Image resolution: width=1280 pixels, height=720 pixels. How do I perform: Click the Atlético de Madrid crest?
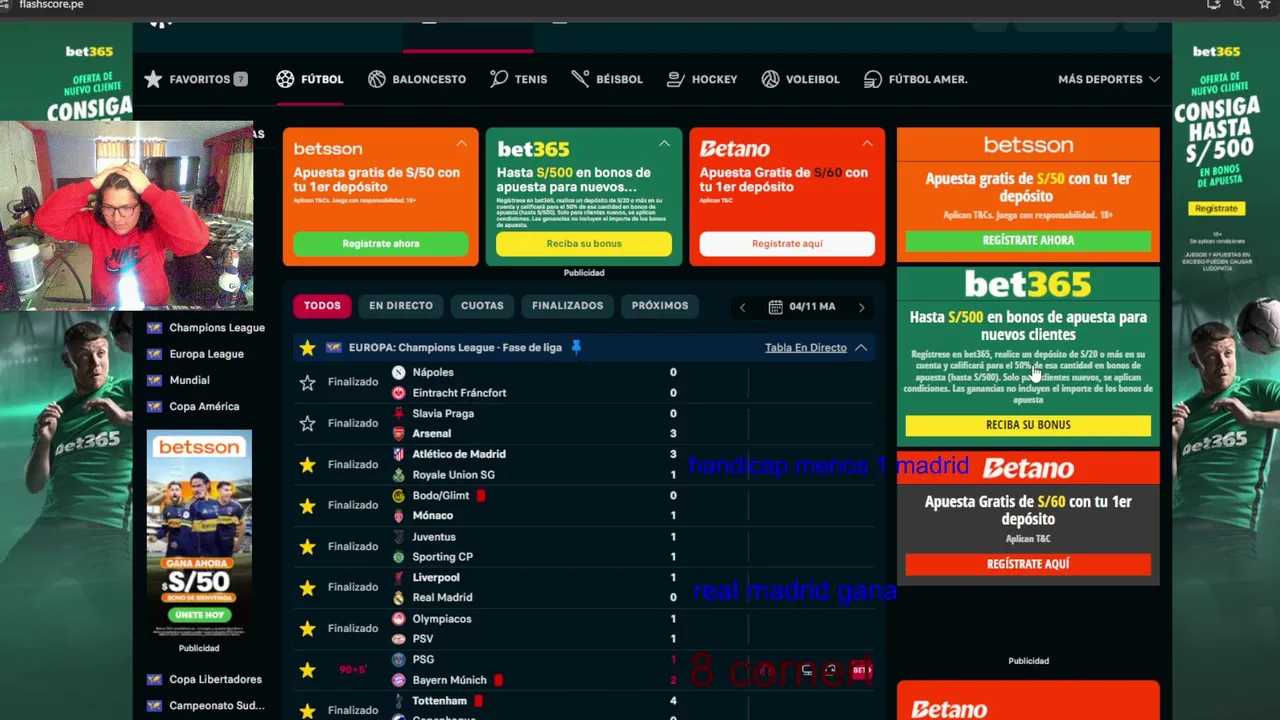(x=398, y=454)
